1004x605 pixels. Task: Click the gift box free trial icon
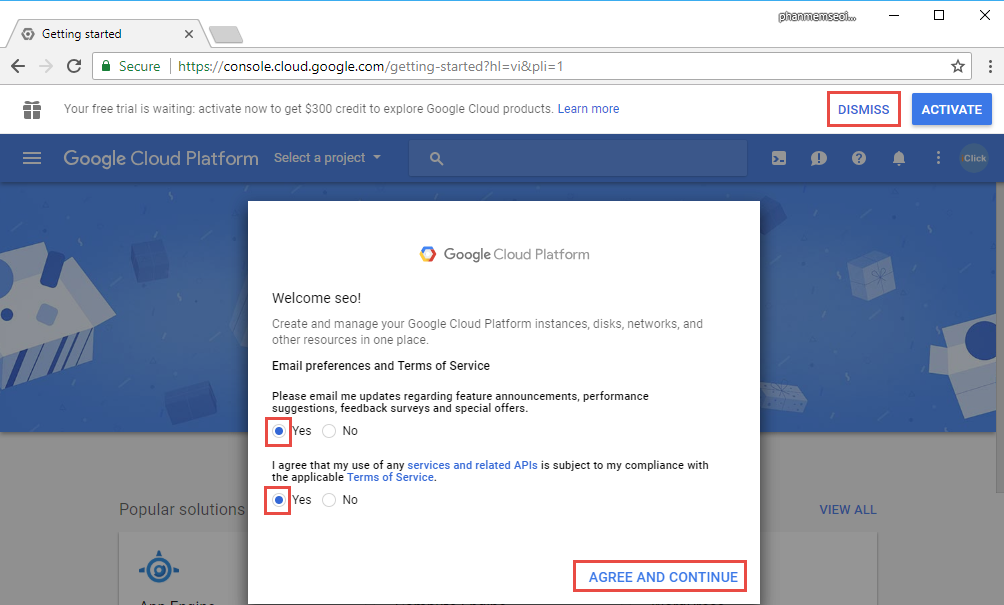click(x=32, y=109)
